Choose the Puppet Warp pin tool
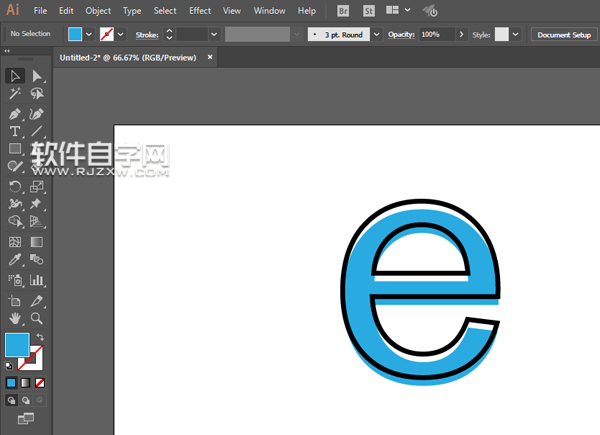This screenshot has height=435, width=600. tap(37, 204)
